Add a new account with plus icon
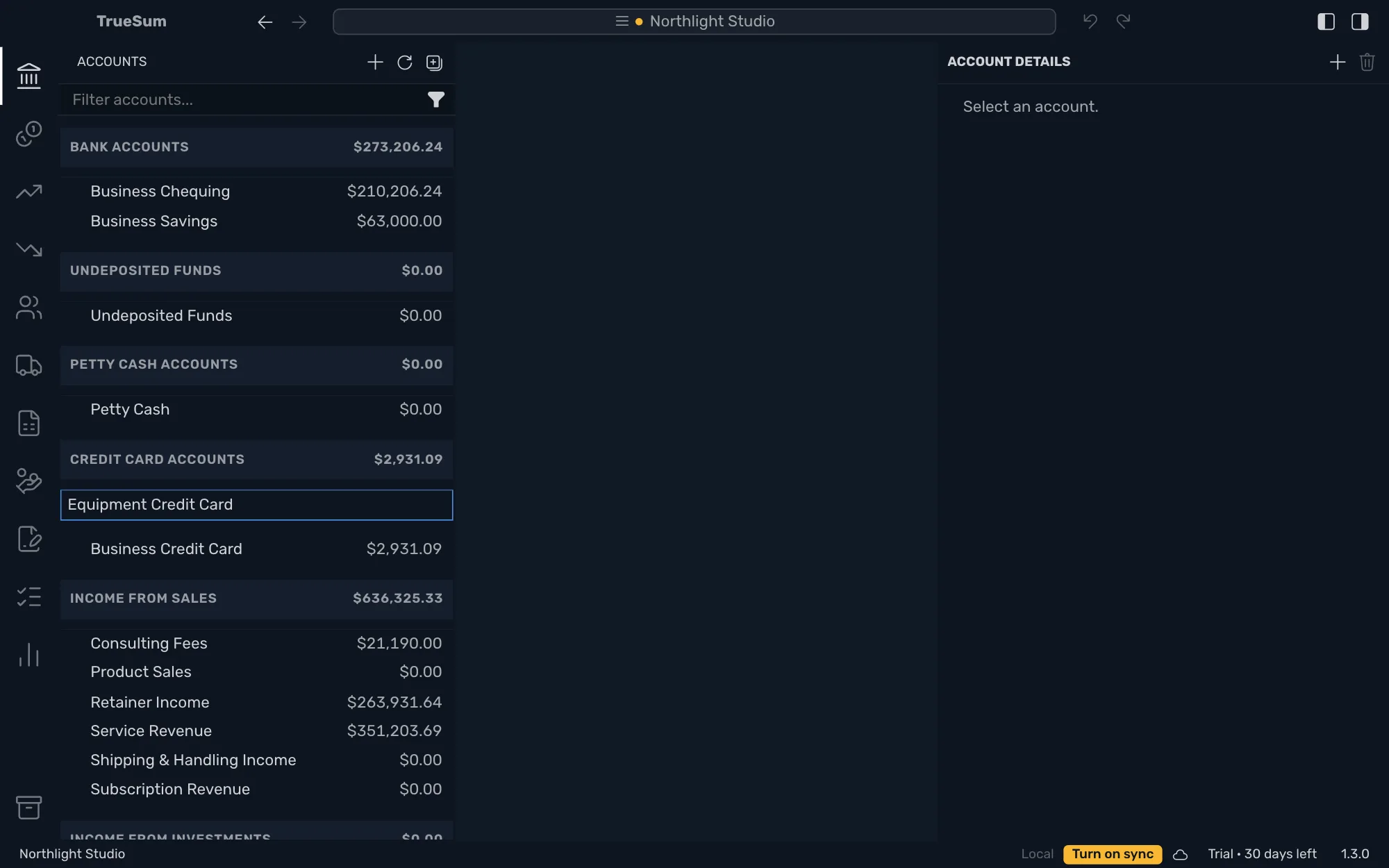The image size is (1389, 868). click(x=375, y=62)
